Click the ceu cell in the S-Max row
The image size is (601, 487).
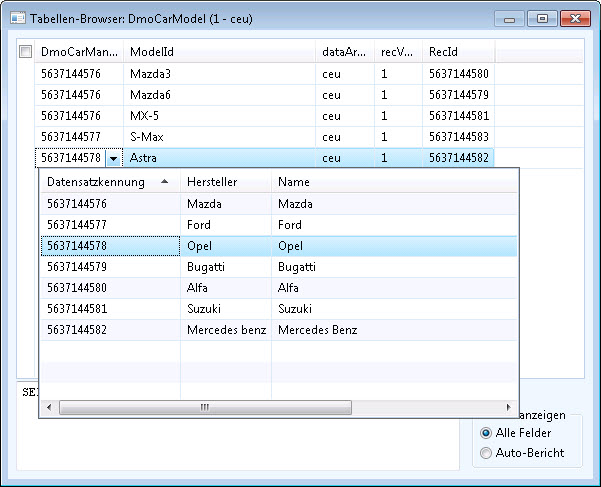345,137
